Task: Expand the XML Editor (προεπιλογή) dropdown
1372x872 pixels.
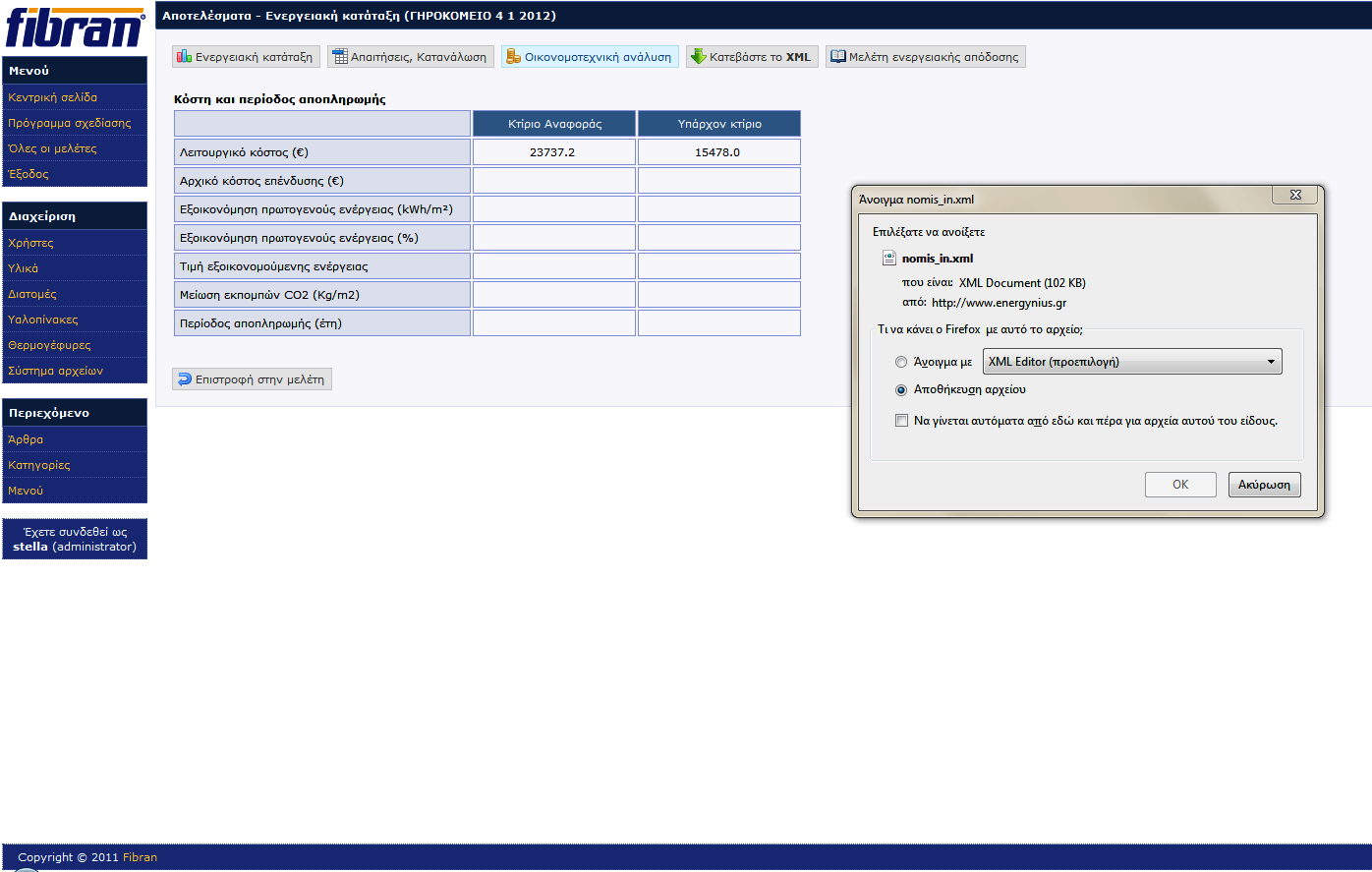Action: (1132, 362)
